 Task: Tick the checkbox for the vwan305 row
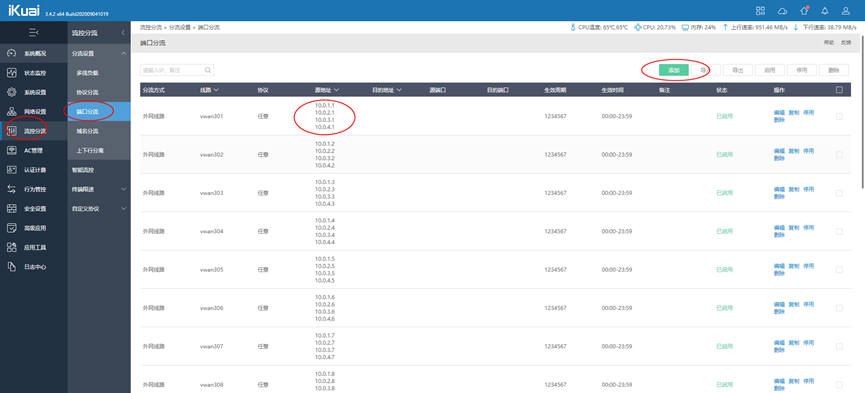pos(839,270)
